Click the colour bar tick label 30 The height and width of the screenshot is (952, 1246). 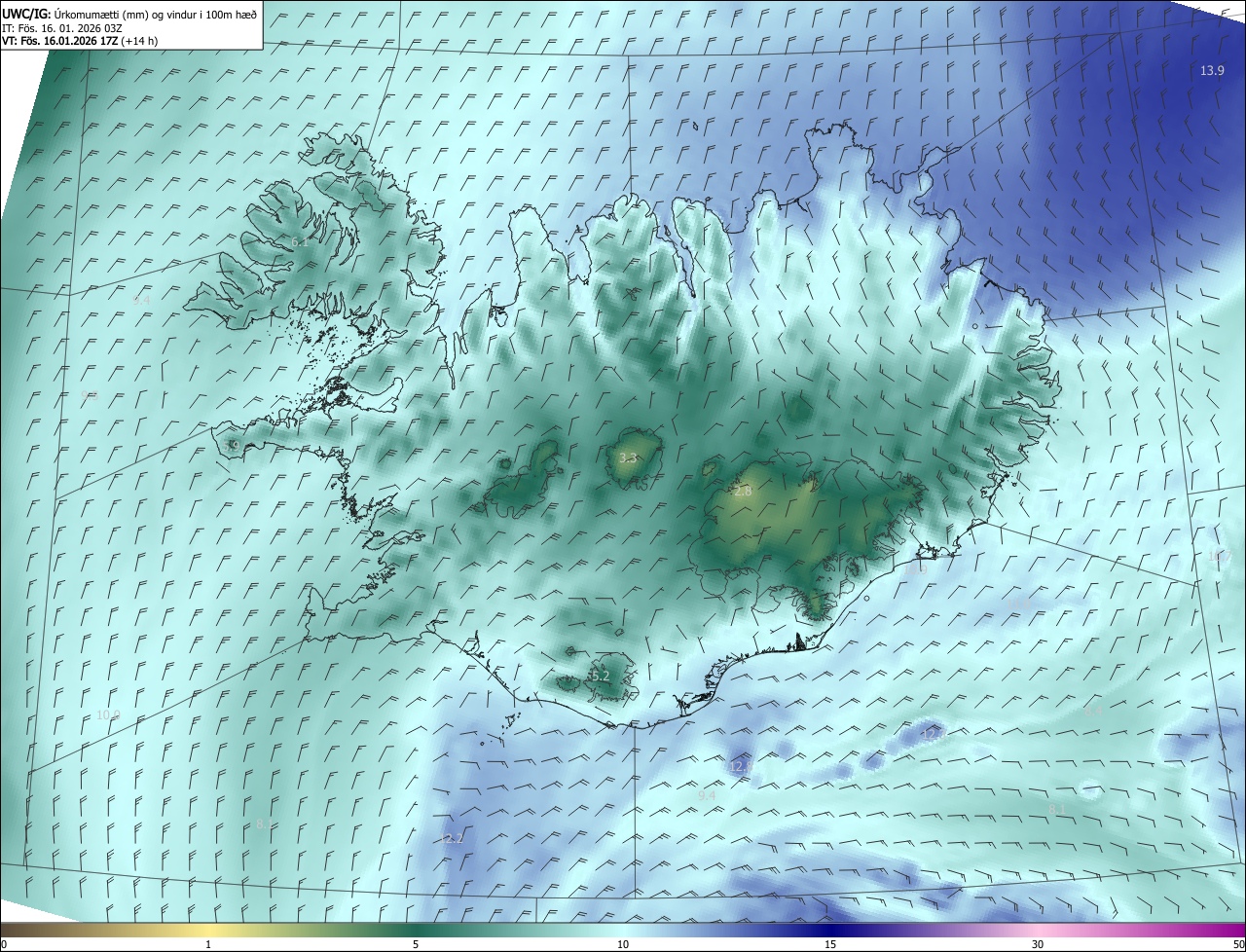[x=1038, y=944]
